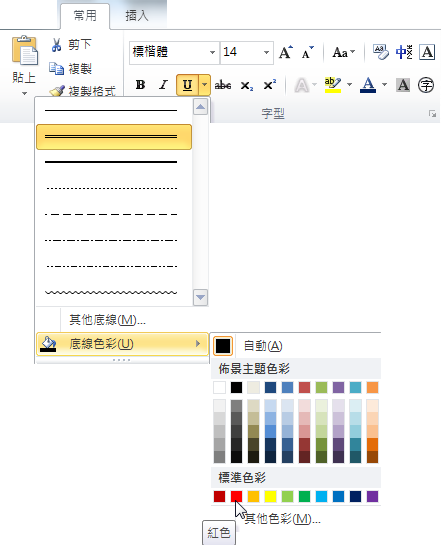Choose the single thin underline style
The image size is (441, 545).
tap(114, 111)
